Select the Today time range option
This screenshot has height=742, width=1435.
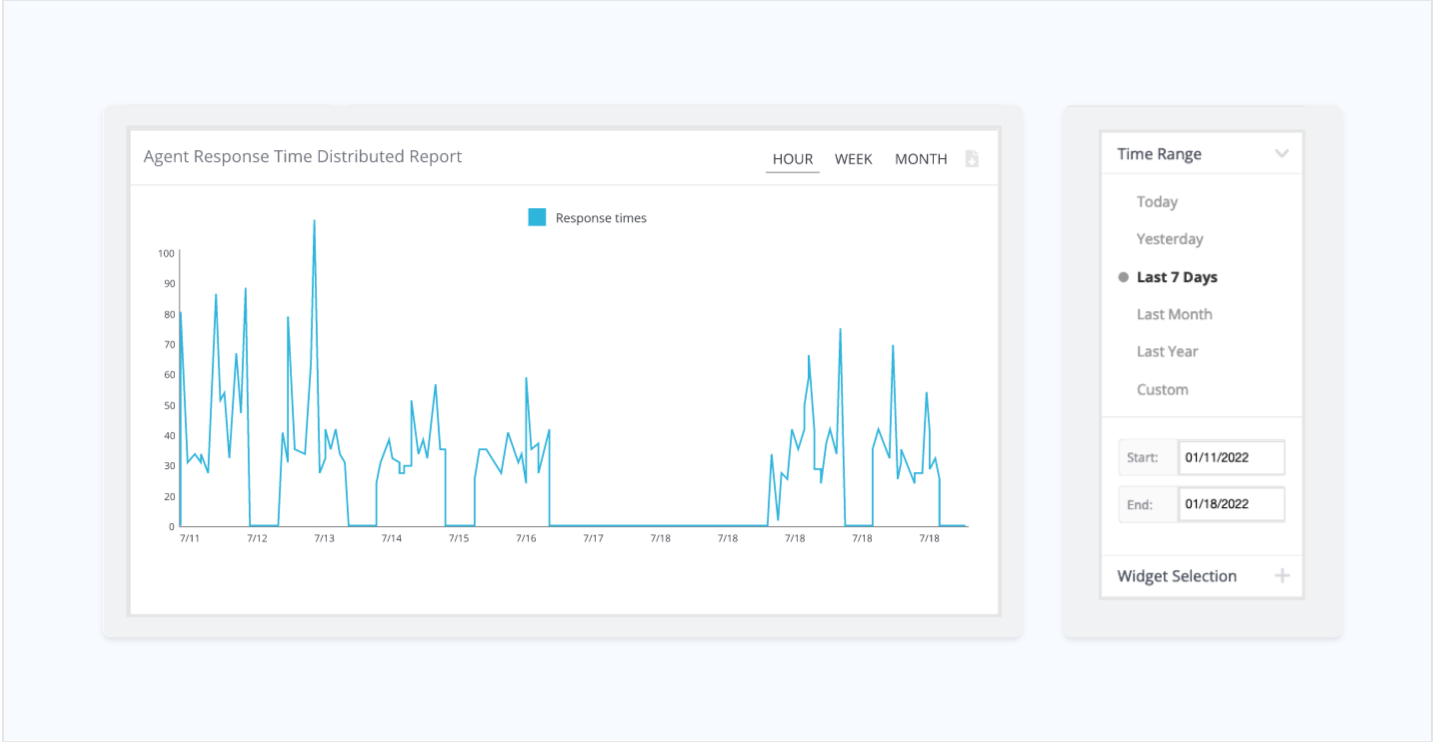pos(1156,201)
